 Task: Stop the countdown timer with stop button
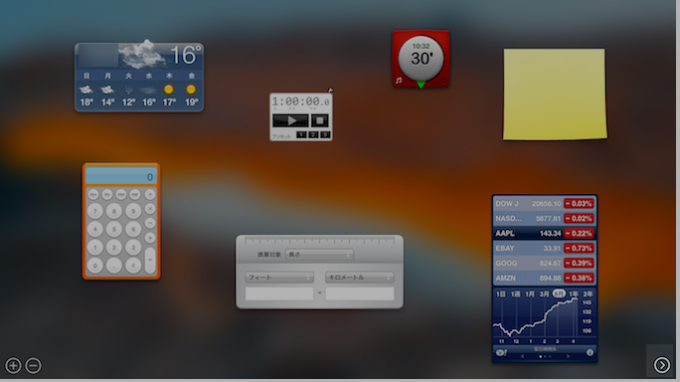click(x=320, y=120)
